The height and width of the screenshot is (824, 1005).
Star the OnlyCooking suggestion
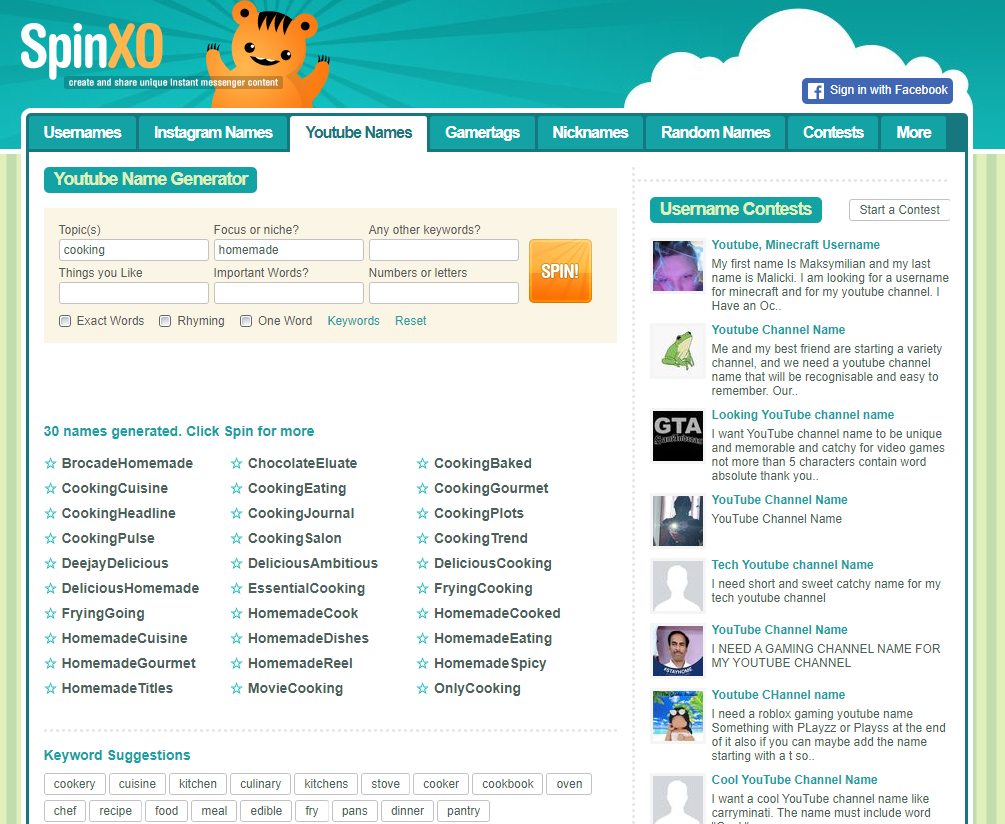pos(422,688)
